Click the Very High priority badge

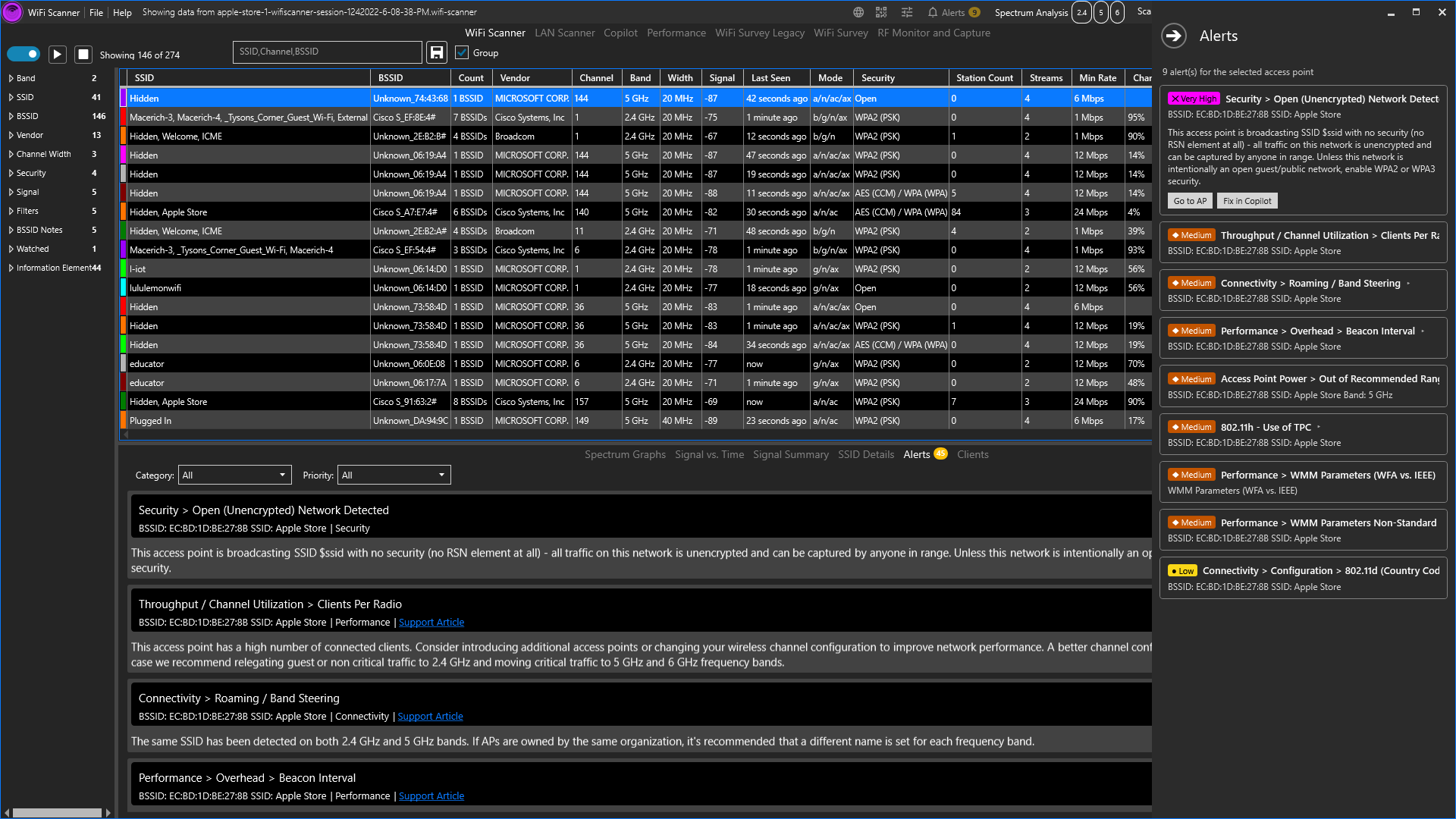[1194, 99]
